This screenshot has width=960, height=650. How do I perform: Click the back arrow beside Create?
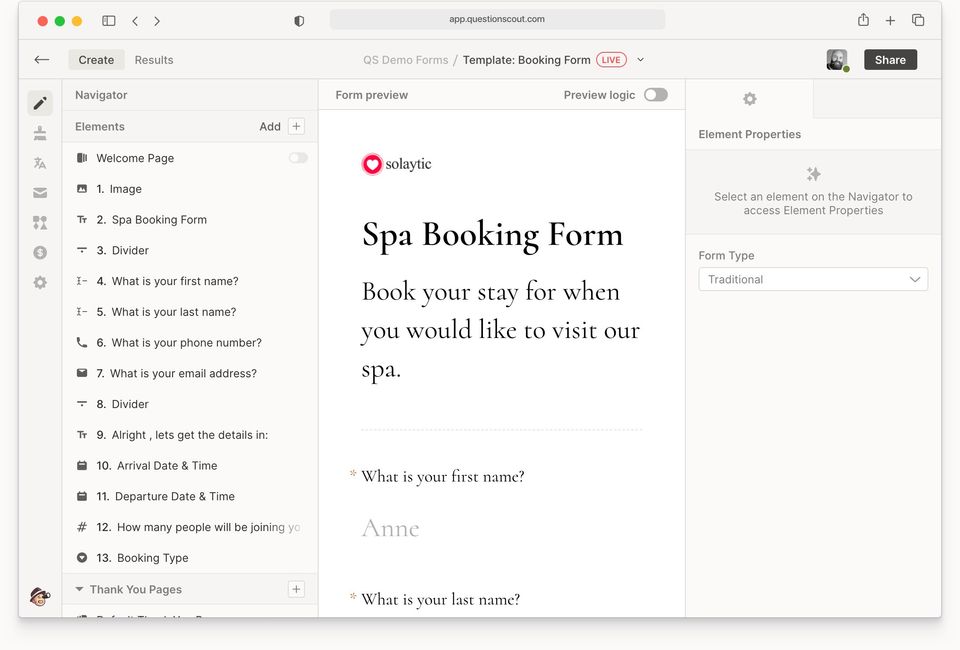pyautogui.click(x=42, y=59)
